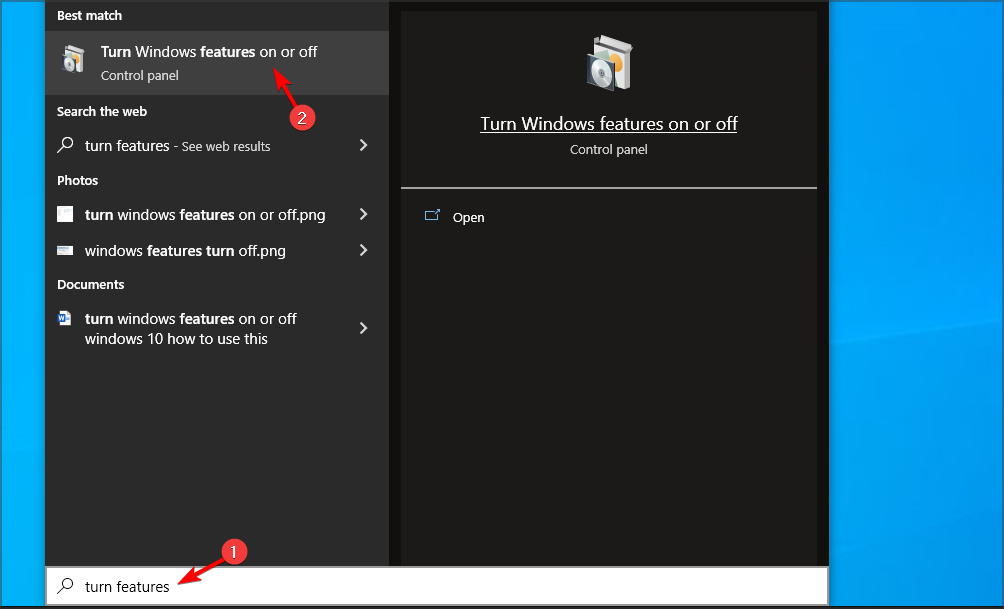
Task: Click the thumbnail icon for 'windows features turn off.png'
Action: tap(66, 250)
